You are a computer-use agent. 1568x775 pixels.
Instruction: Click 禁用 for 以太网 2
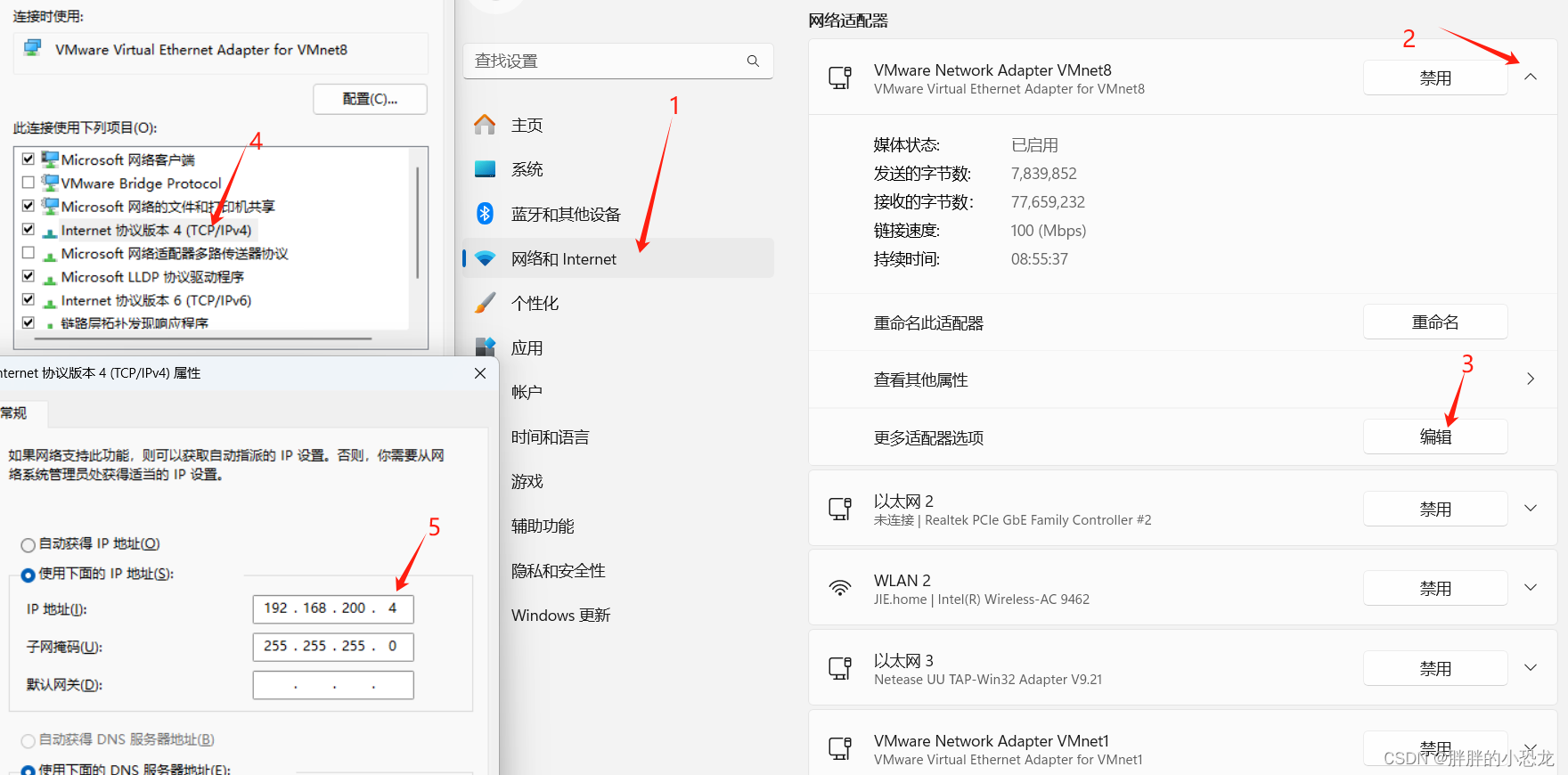(1435, 509)
